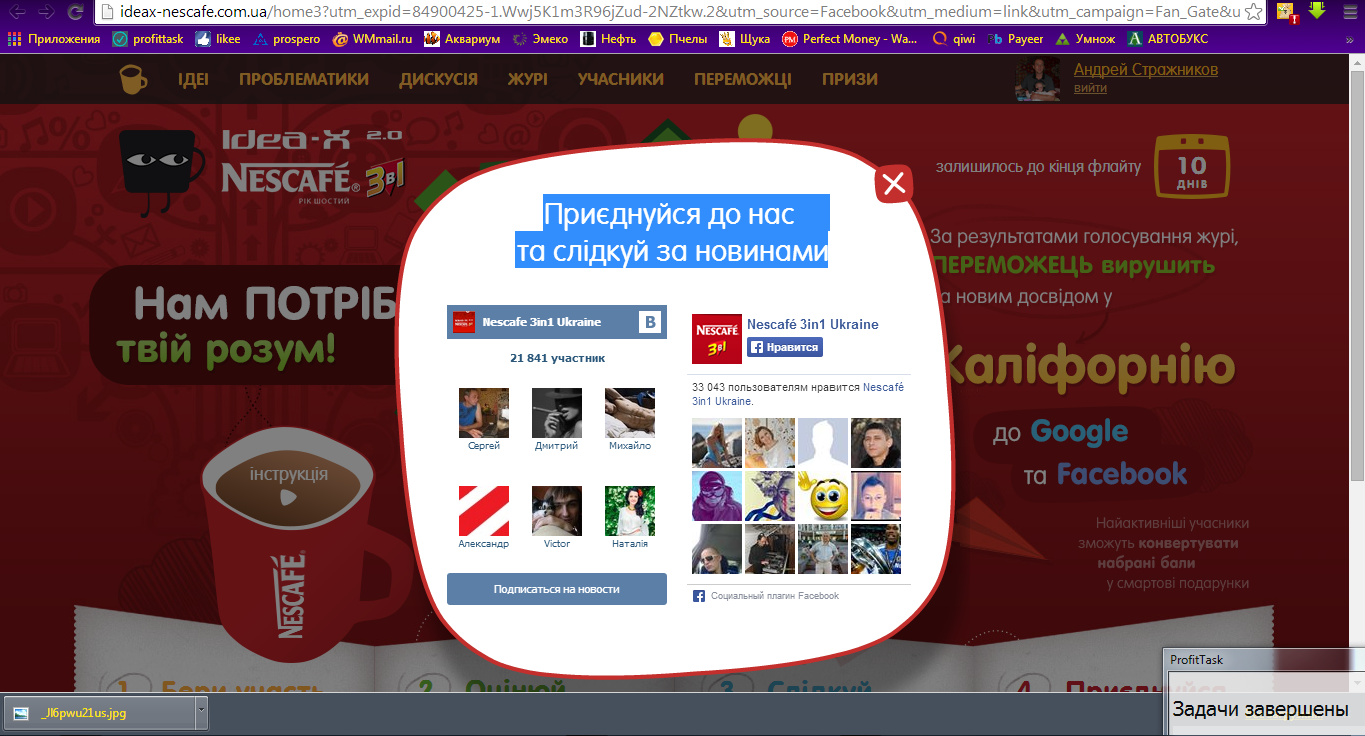The image size is (1365, 736).
Task: Open the Пчелы bookmark
Action: pos(678,39)
